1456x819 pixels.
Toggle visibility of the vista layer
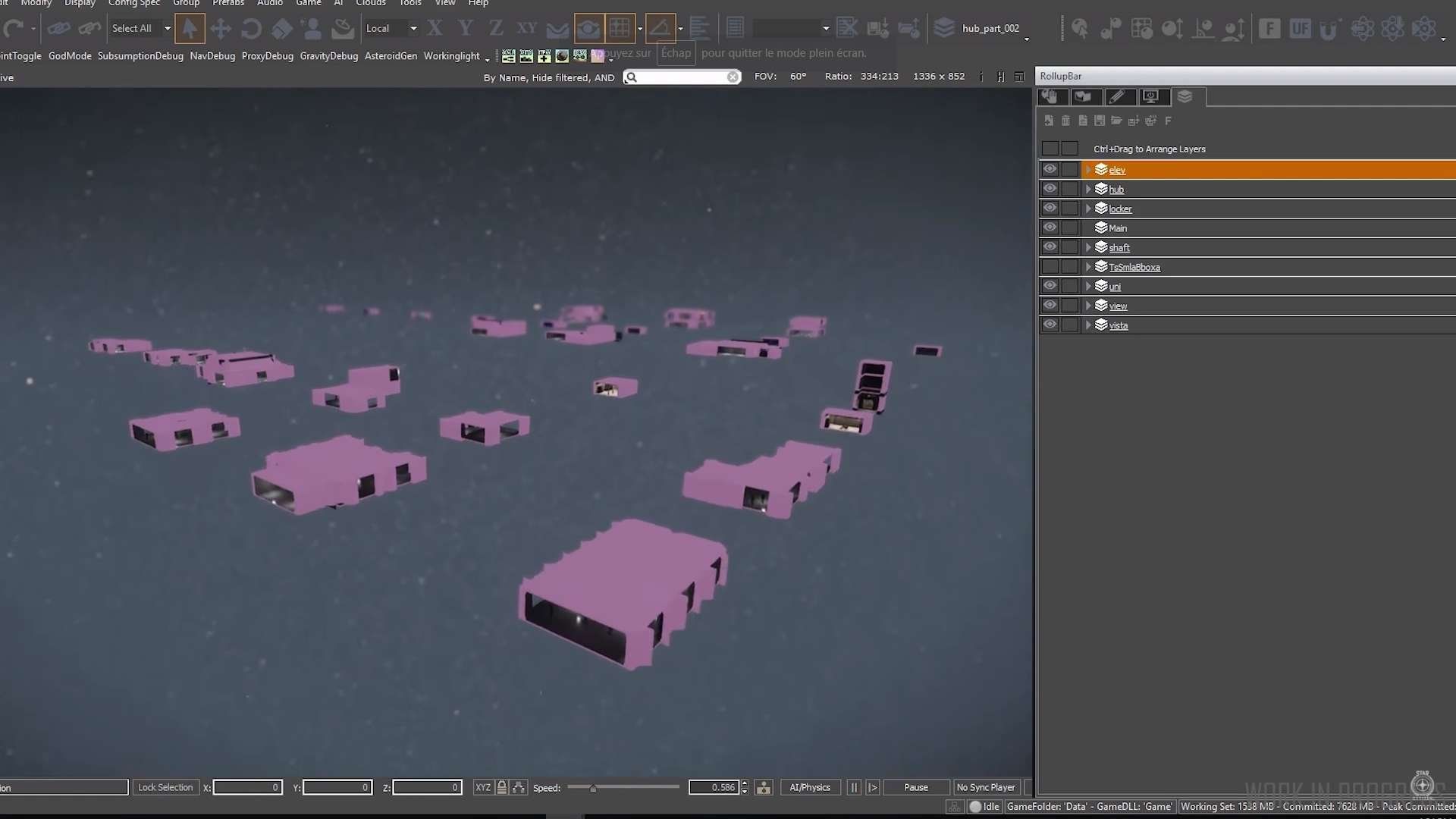(1050, 325)
